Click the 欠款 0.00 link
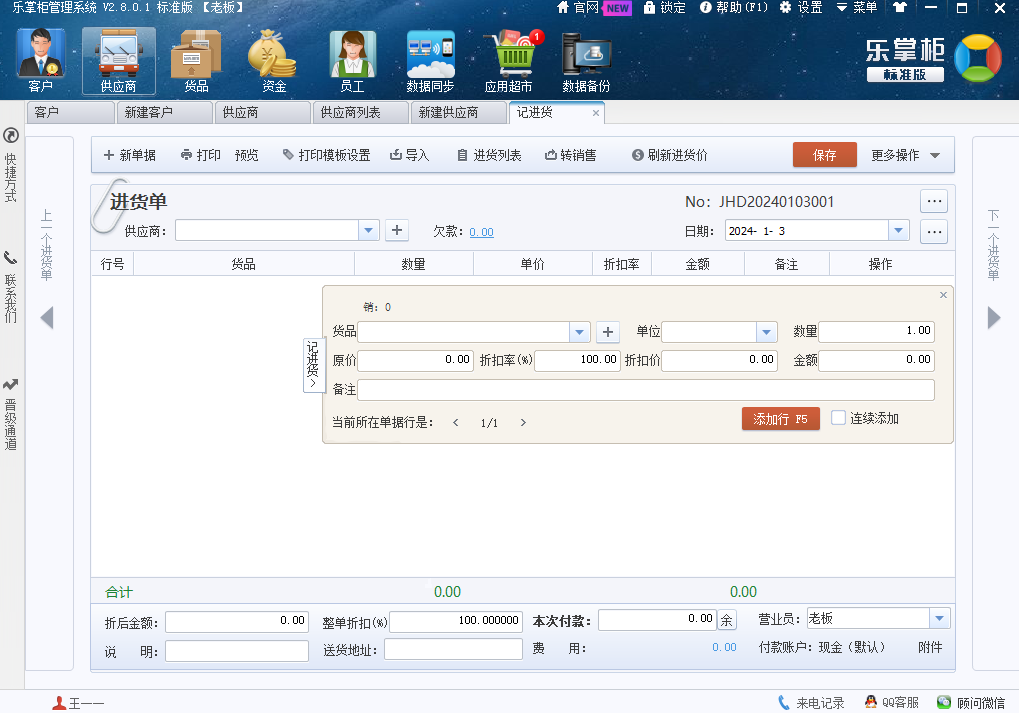The width and height of the screenshot is (1019, 713). pyautogui.click(x=481, y=232)
